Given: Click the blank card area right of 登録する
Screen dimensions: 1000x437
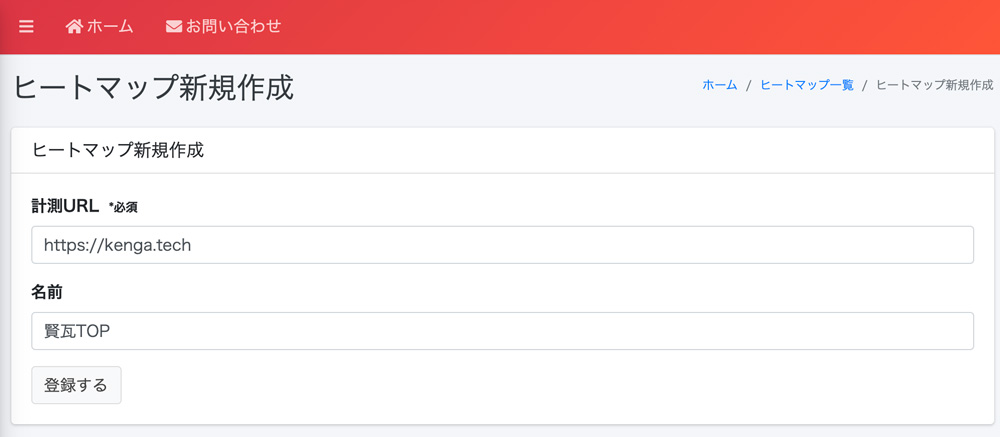Looking at the screenshot, I should (550, 385).
